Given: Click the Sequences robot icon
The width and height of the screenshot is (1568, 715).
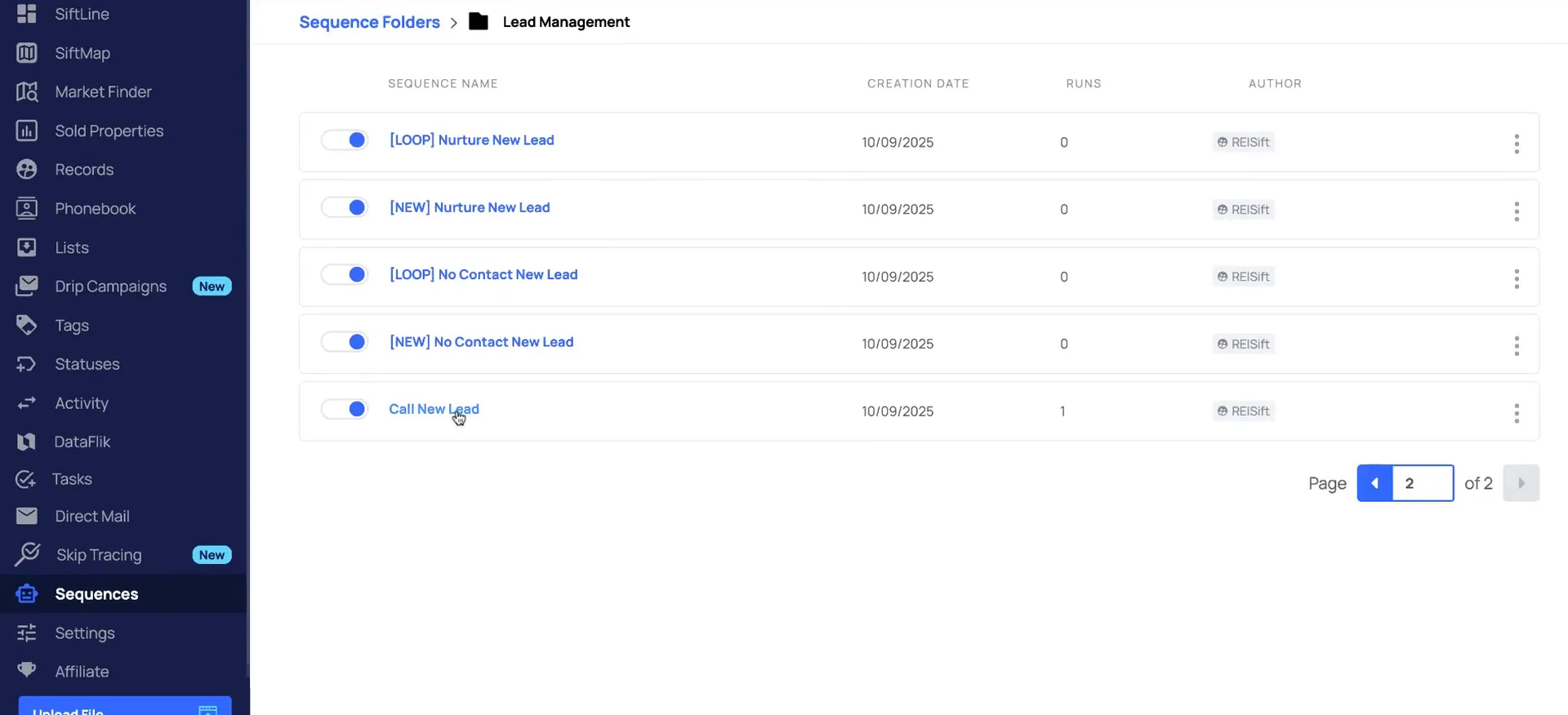Looking at the screenshot, I should [x=26, y=593].
